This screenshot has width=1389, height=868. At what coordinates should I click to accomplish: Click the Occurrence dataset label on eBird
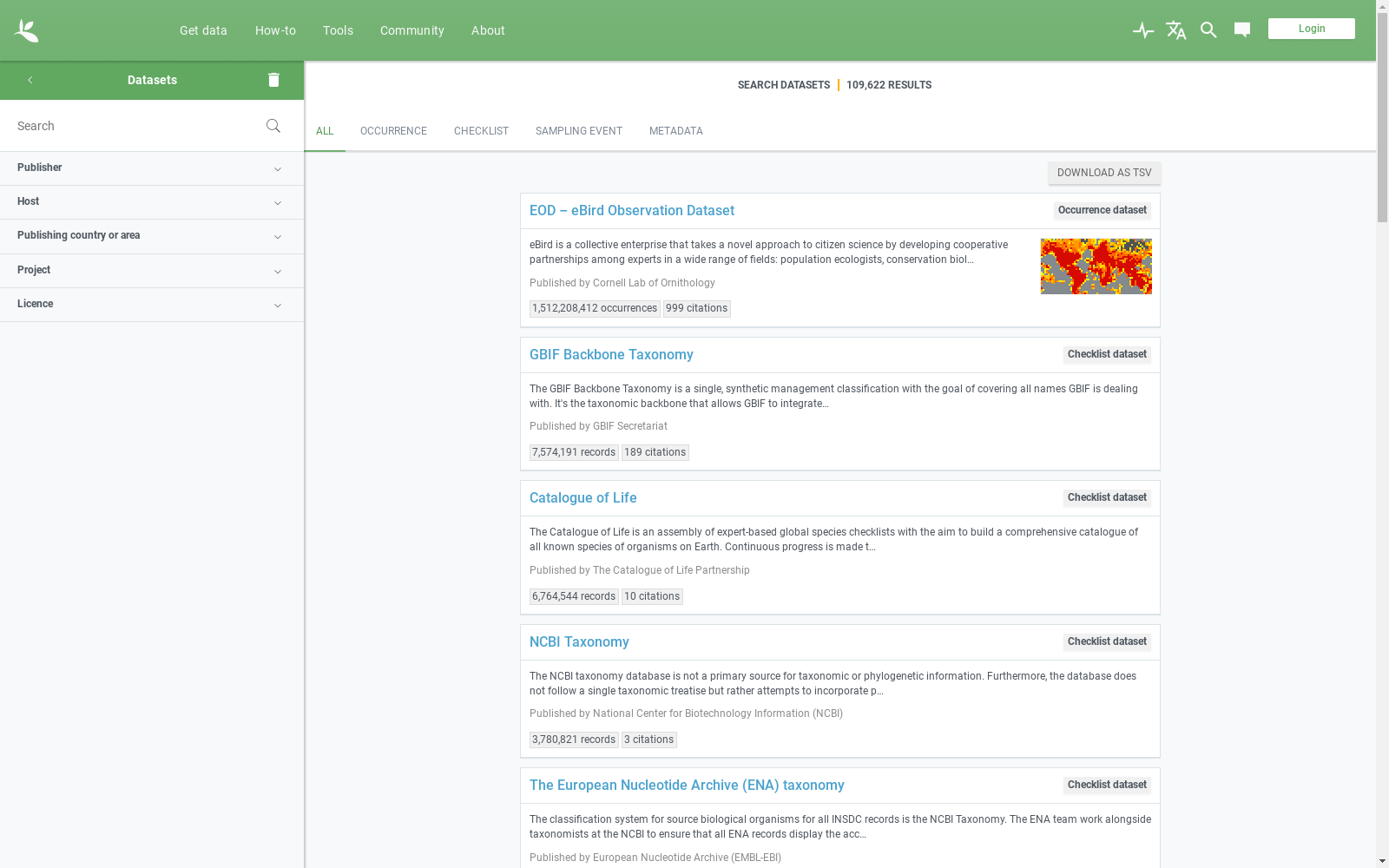(1103, 211)
